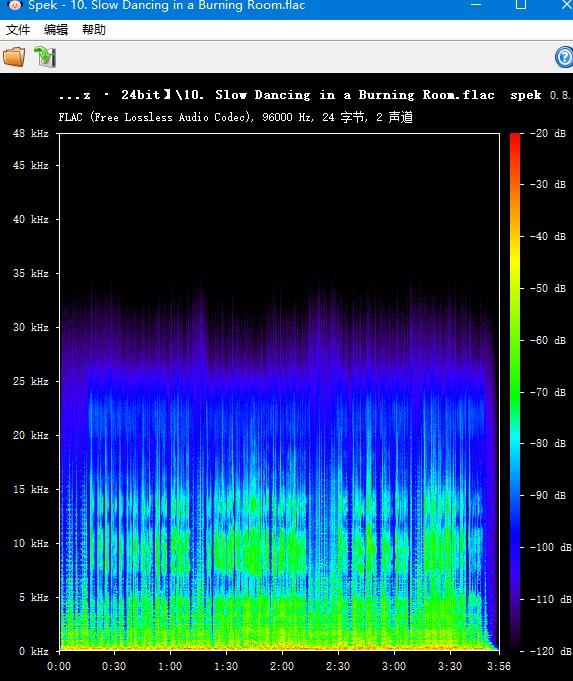Click the save spectrogram icon
Screen dimensions: 573x681
coord(45,57)
